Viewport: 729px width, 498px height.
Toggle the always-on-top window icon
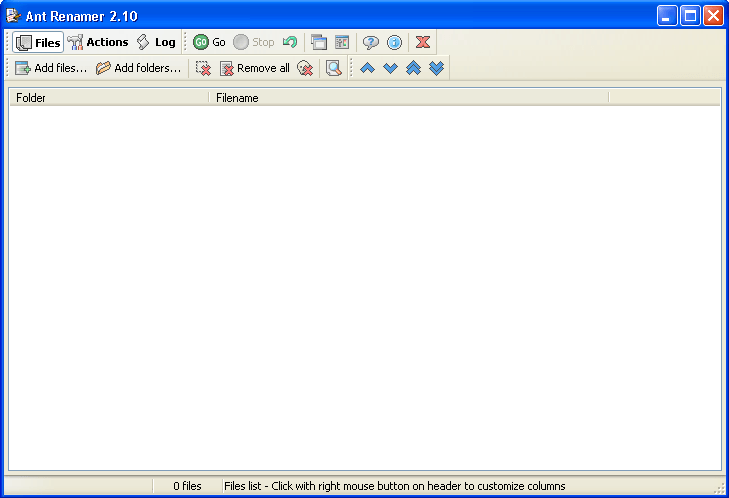319,42
